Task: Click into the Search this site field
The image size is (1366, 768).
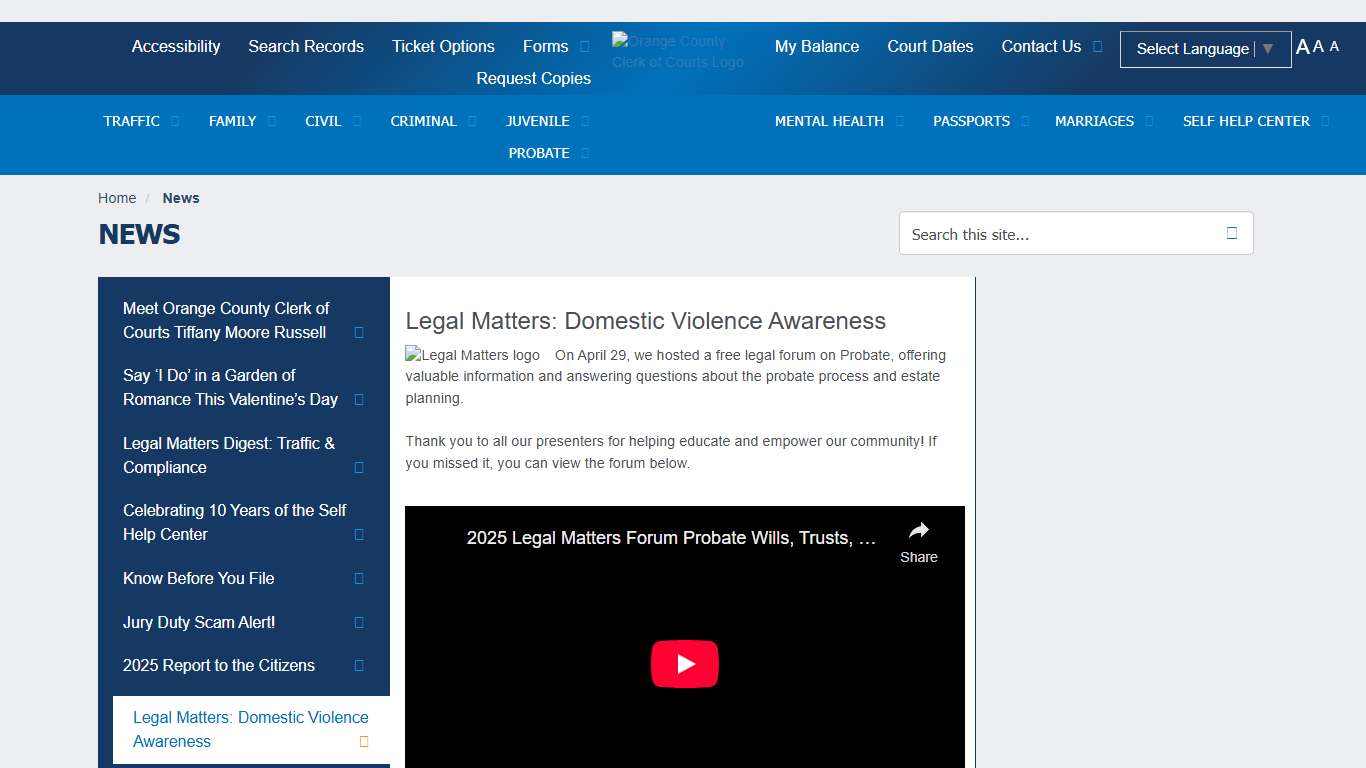Action: [1060, 234]
